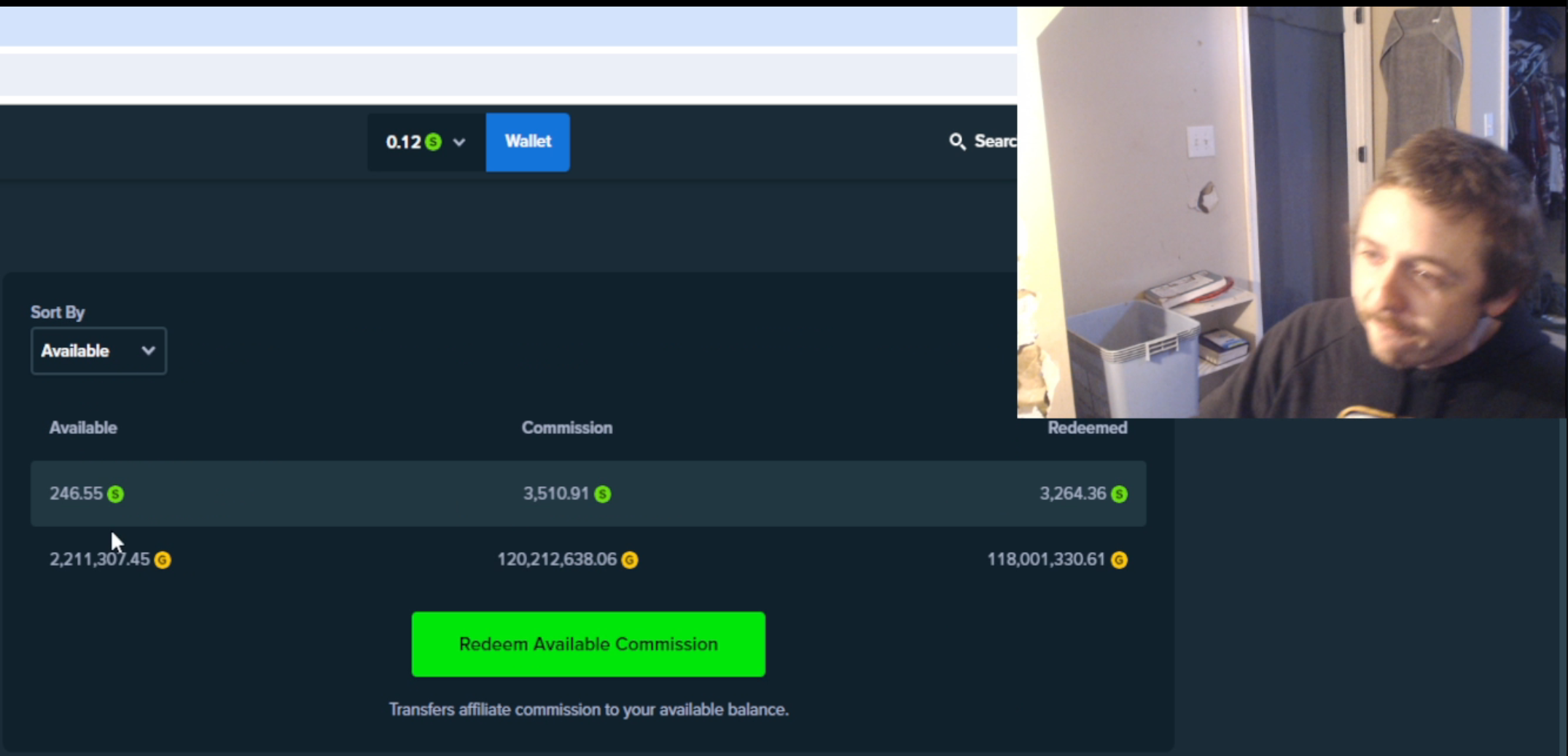Image resolution: width=1568 pixels, height=756 pixels.
Task: Select the 3,510.91 commission value
Action: [x=555, y=494]
